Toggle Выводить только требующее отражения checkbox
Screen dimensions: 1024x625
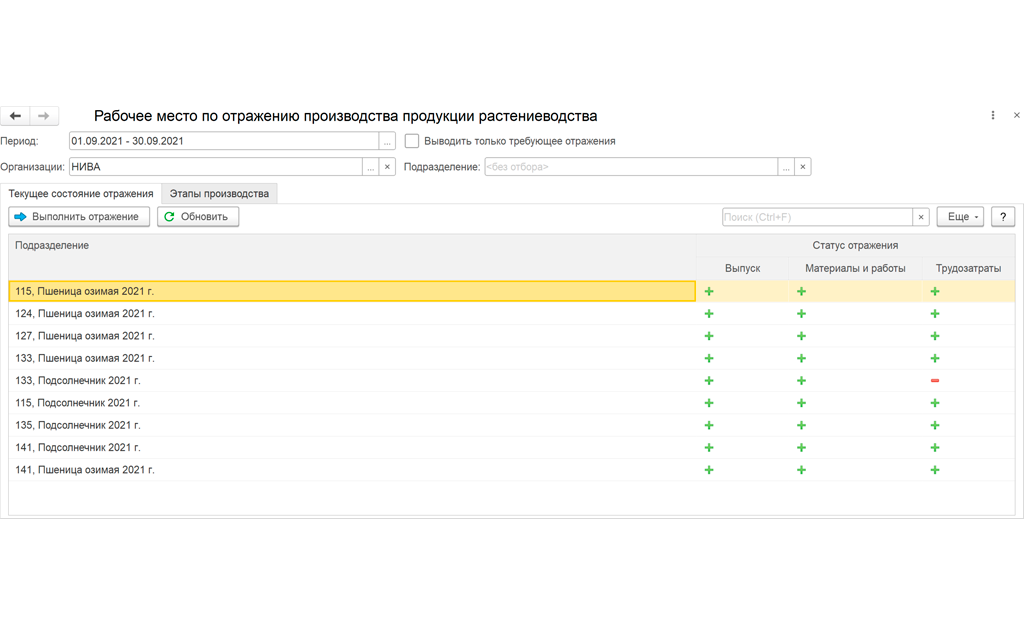[411, 141]
